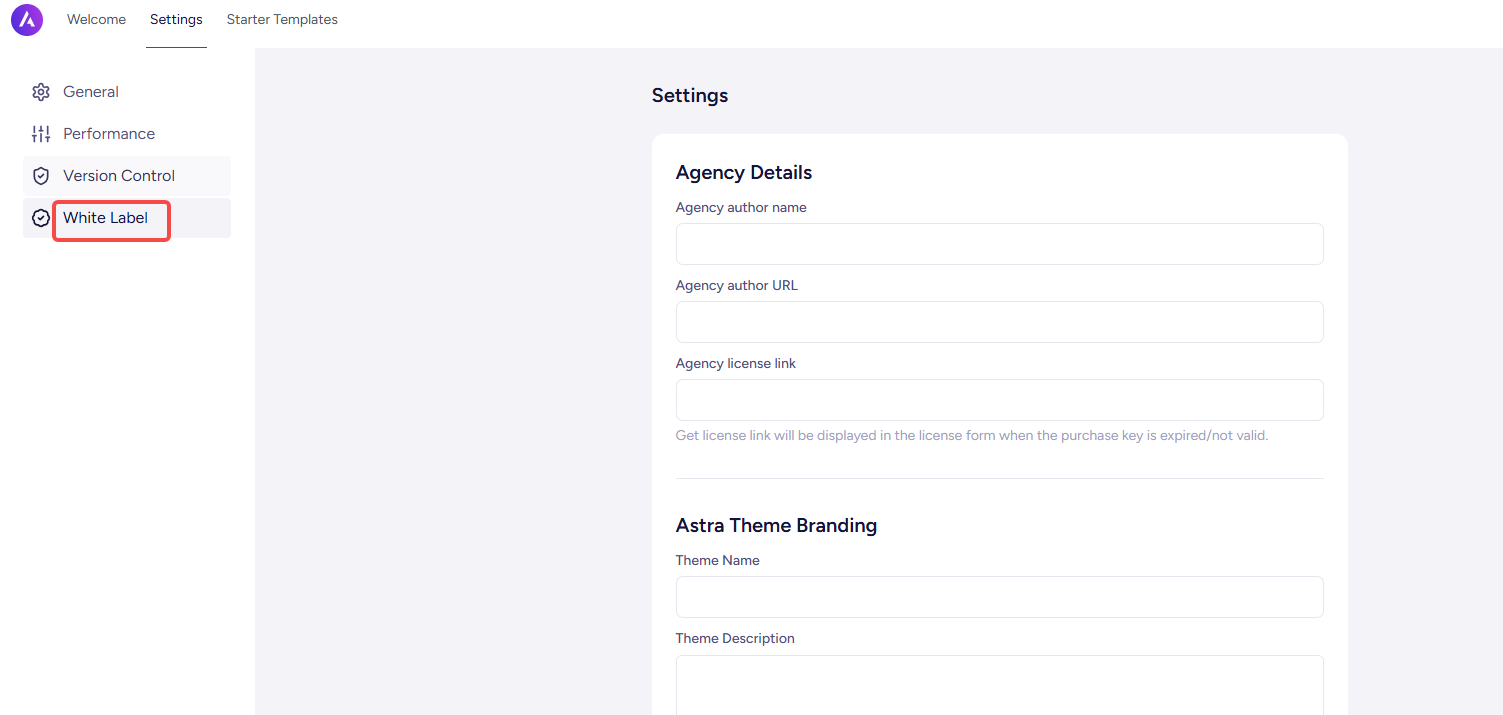Open the Version Control section

click(x=119, y=176)
